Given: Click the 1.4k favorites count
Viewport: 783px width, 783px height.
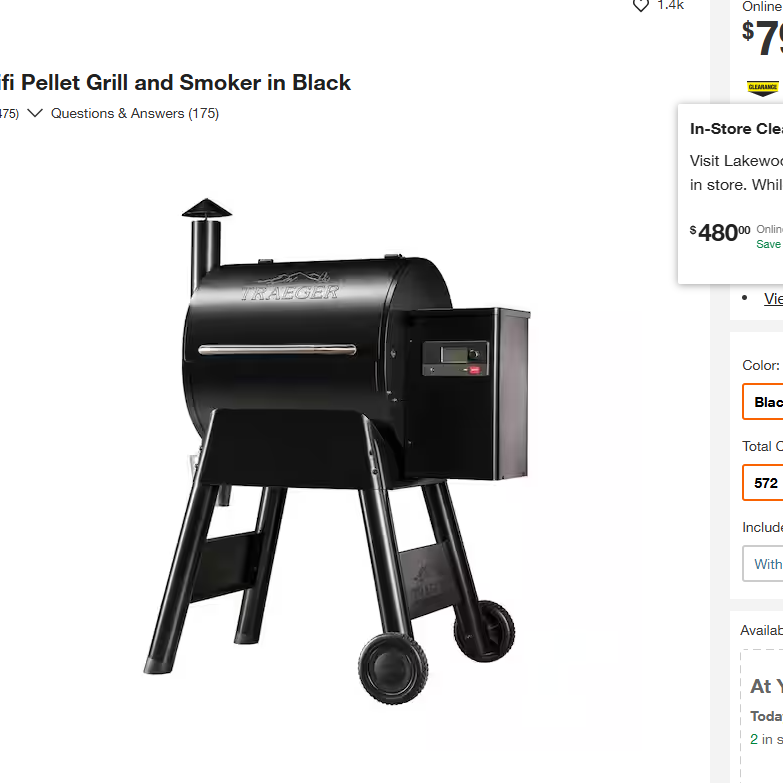Looking at the screenshot, I should (670, 5).
